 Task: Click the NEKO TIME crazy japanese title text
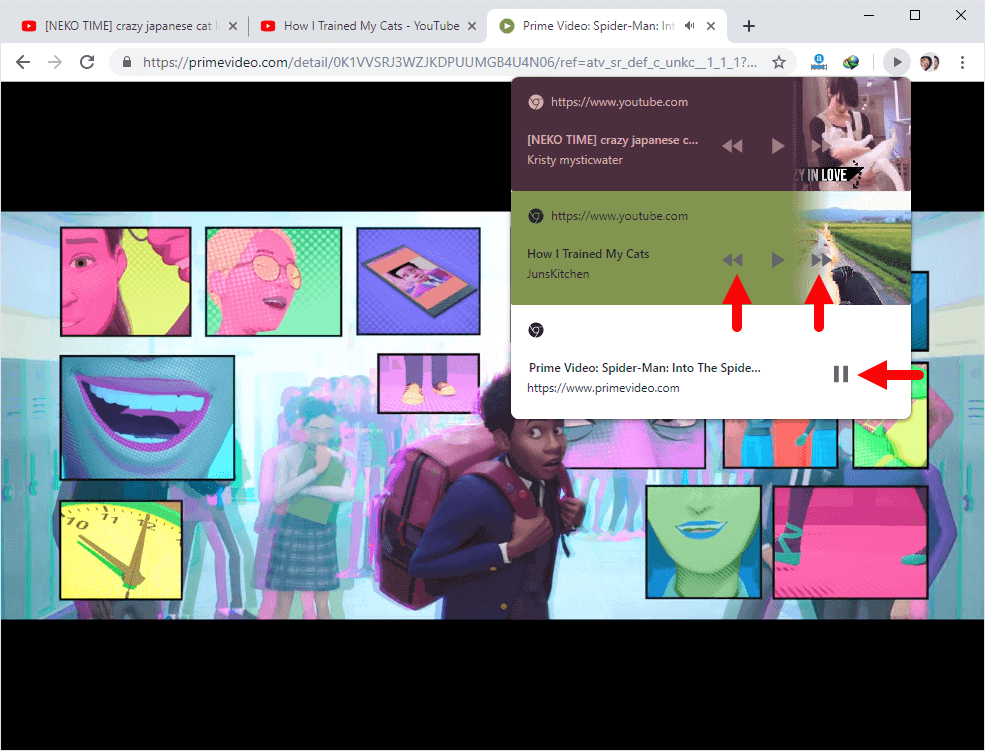[x=612, y=139]
